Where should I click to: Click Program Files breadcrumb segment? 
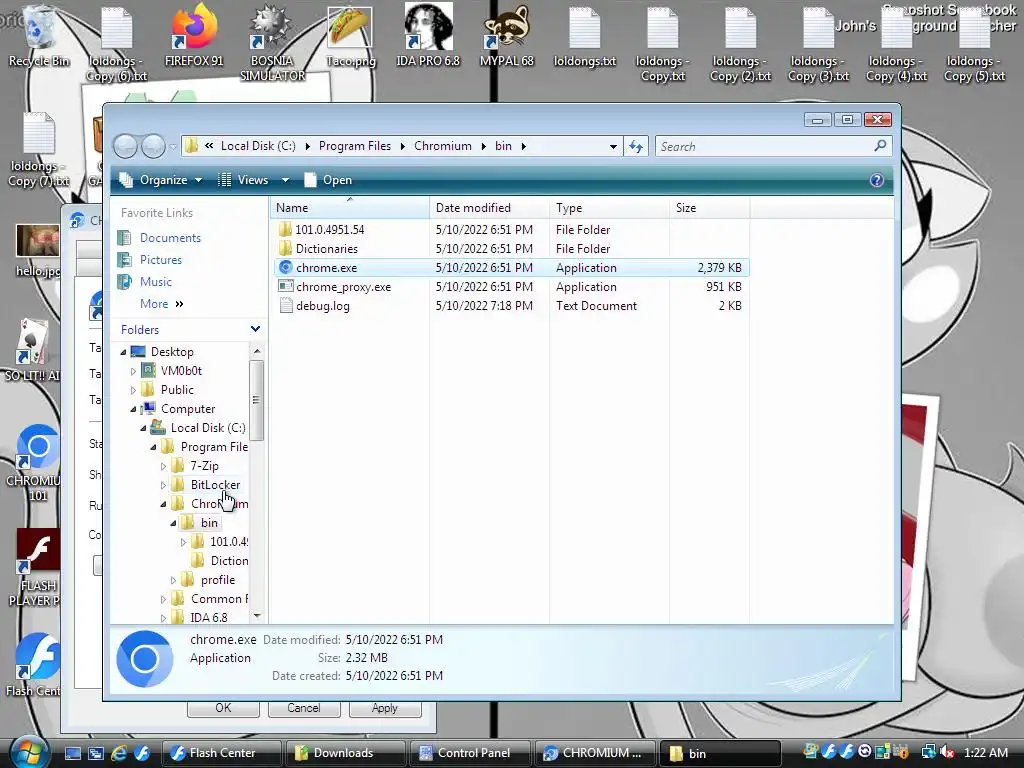coord(355,146)
